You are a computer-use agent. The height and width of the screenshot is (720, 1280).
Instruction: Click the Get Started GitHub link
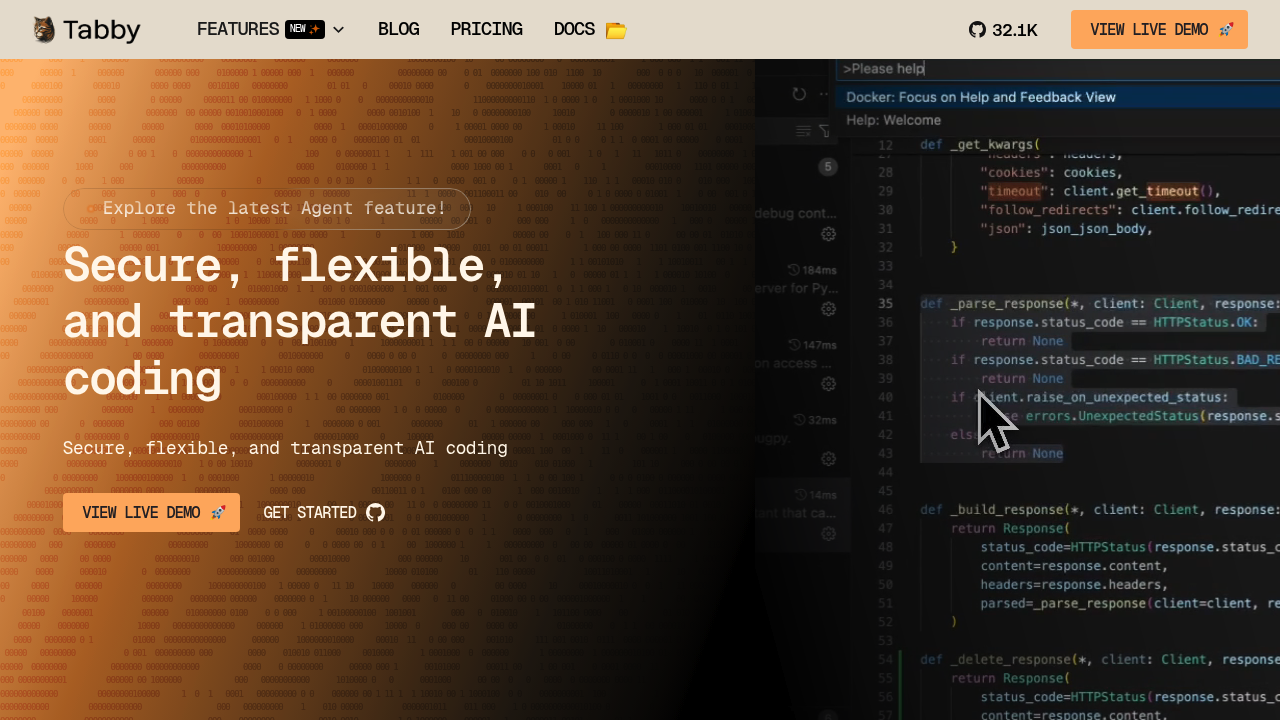point(323,513)
